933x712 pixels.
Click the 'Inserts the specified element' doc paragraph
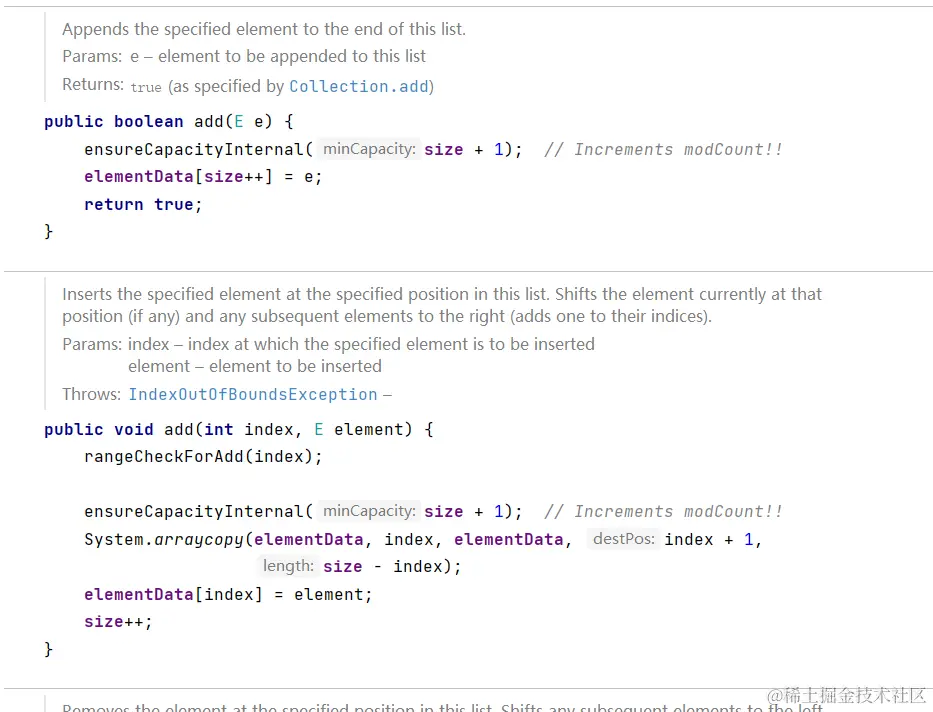pyautogui.click(x=441, y=305)
